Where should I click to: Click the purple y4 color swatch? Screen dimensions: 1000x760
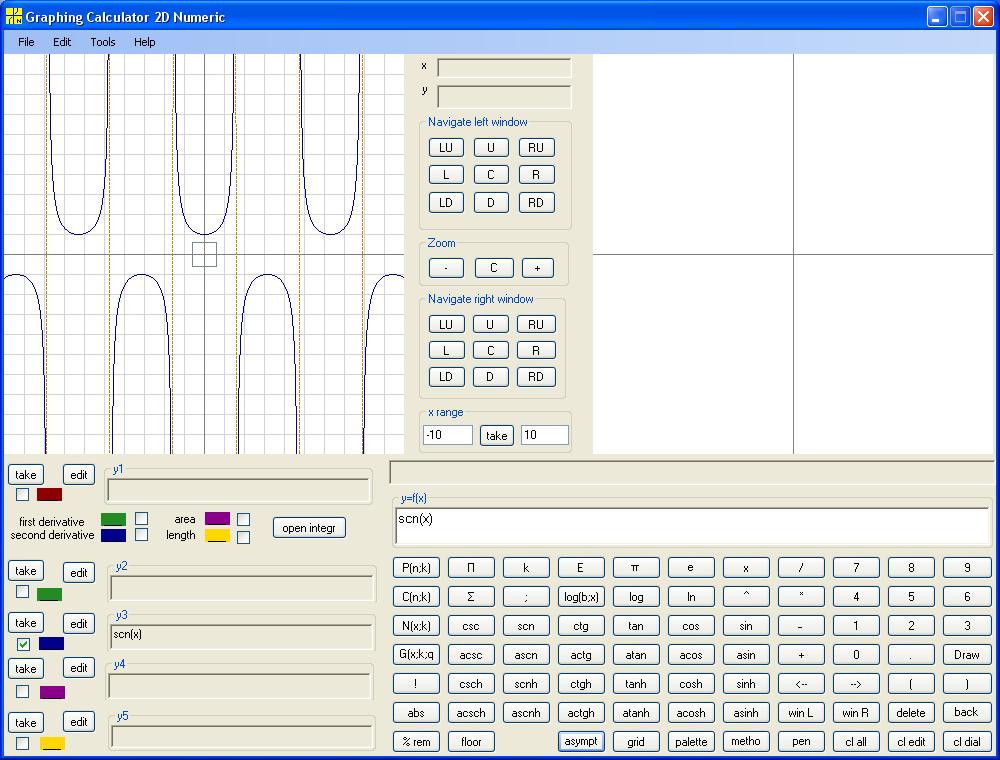(52, 692)
